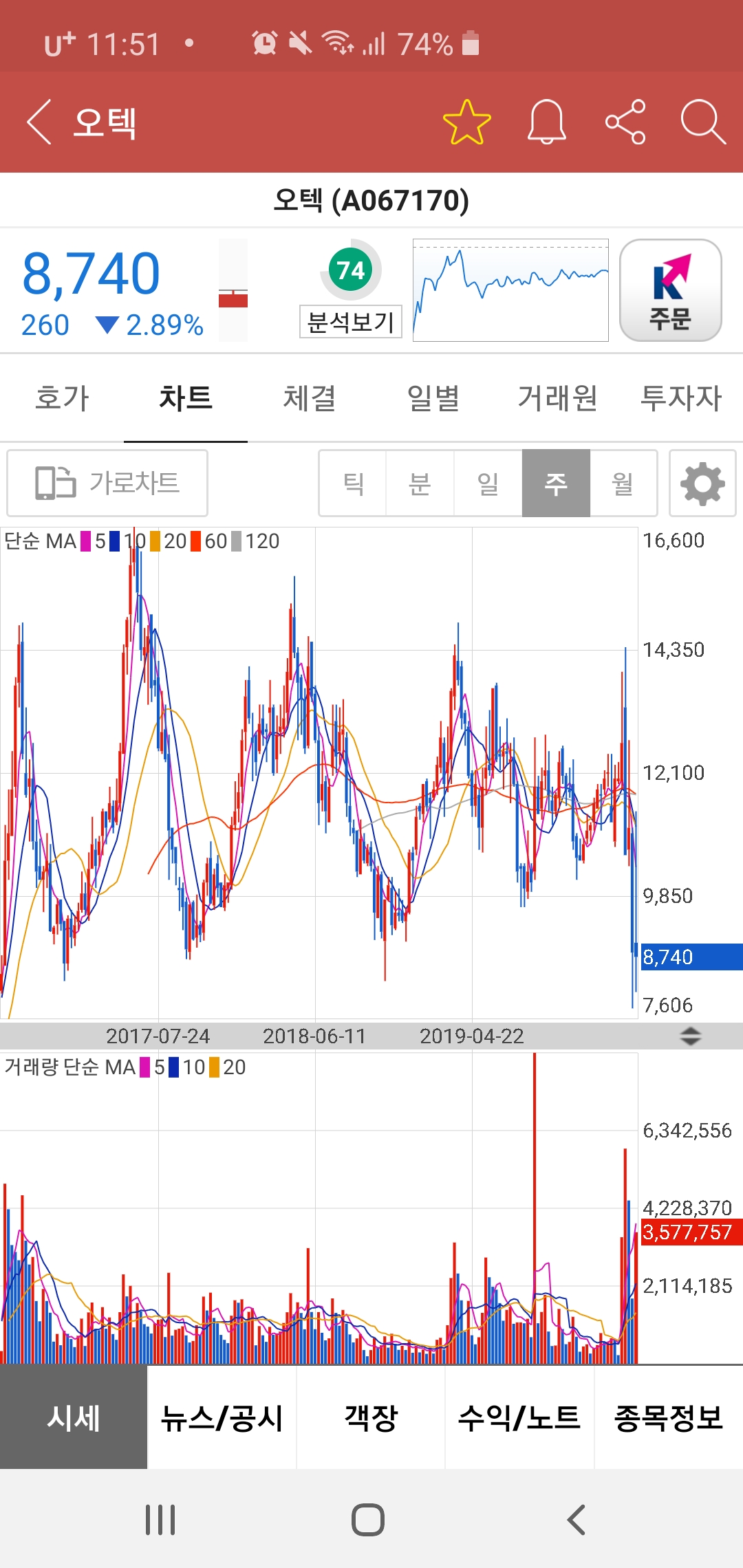Viewport: 743px width, 1568px height.
Task: Select the 틱 chart interval
Action: point(353,483)
